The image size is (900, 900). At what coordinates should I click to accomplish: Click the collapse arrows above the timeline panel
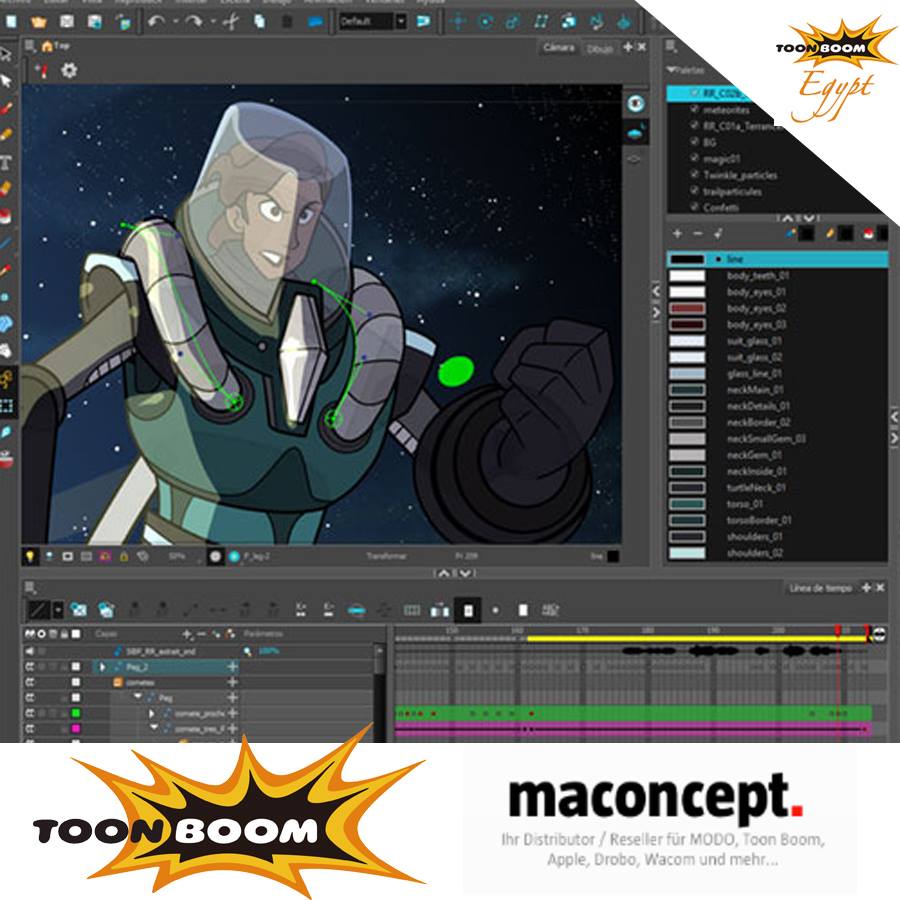(x=454, y=573)
